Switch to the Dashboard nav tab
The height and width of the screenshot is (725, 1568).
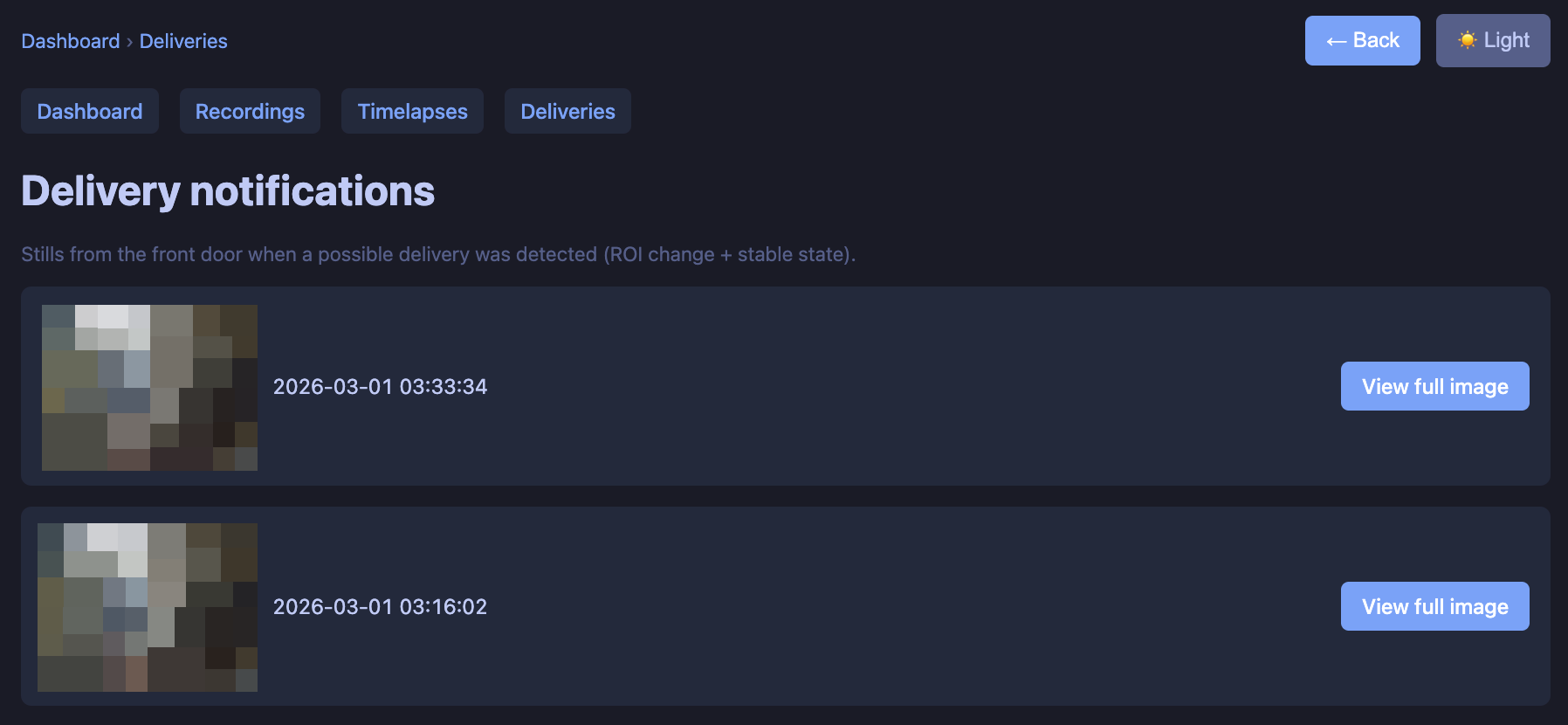click(x=90, y=111)
